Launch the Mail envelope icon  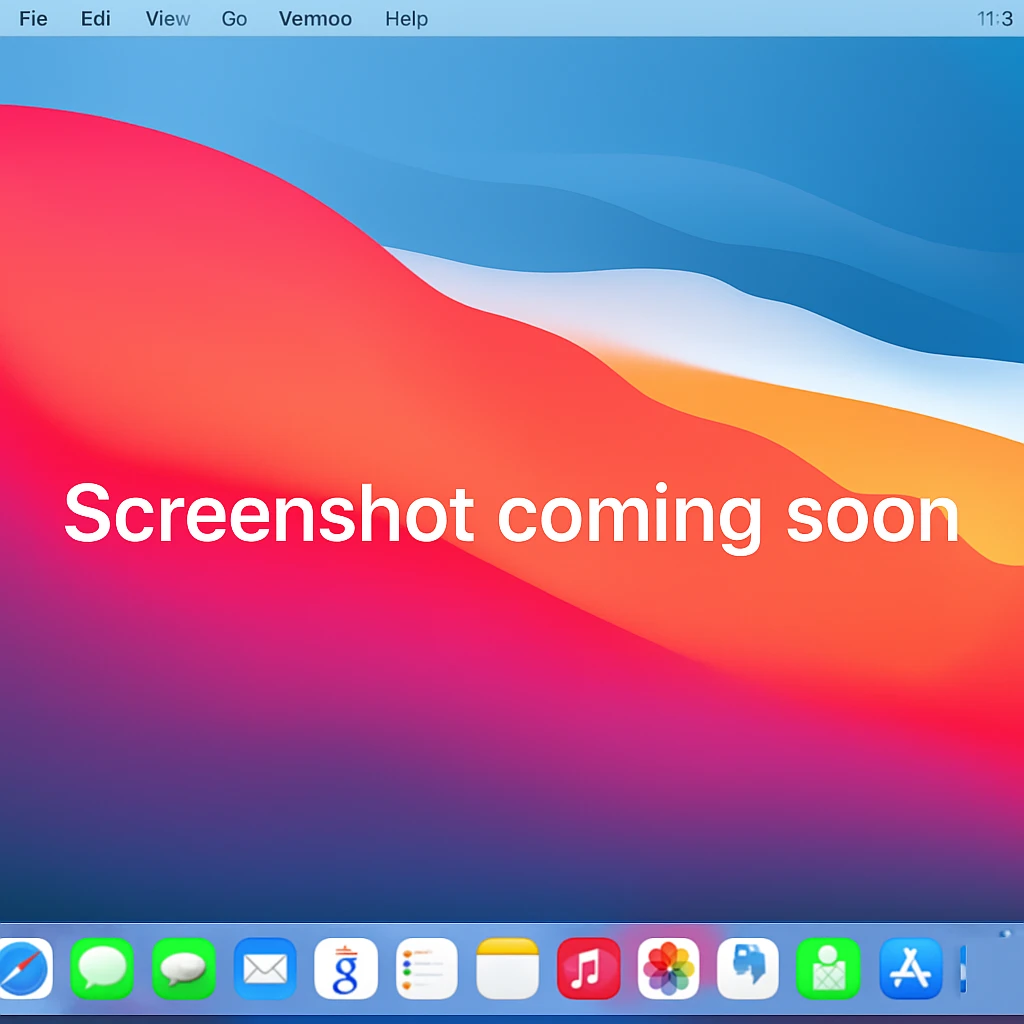[264, 968]
